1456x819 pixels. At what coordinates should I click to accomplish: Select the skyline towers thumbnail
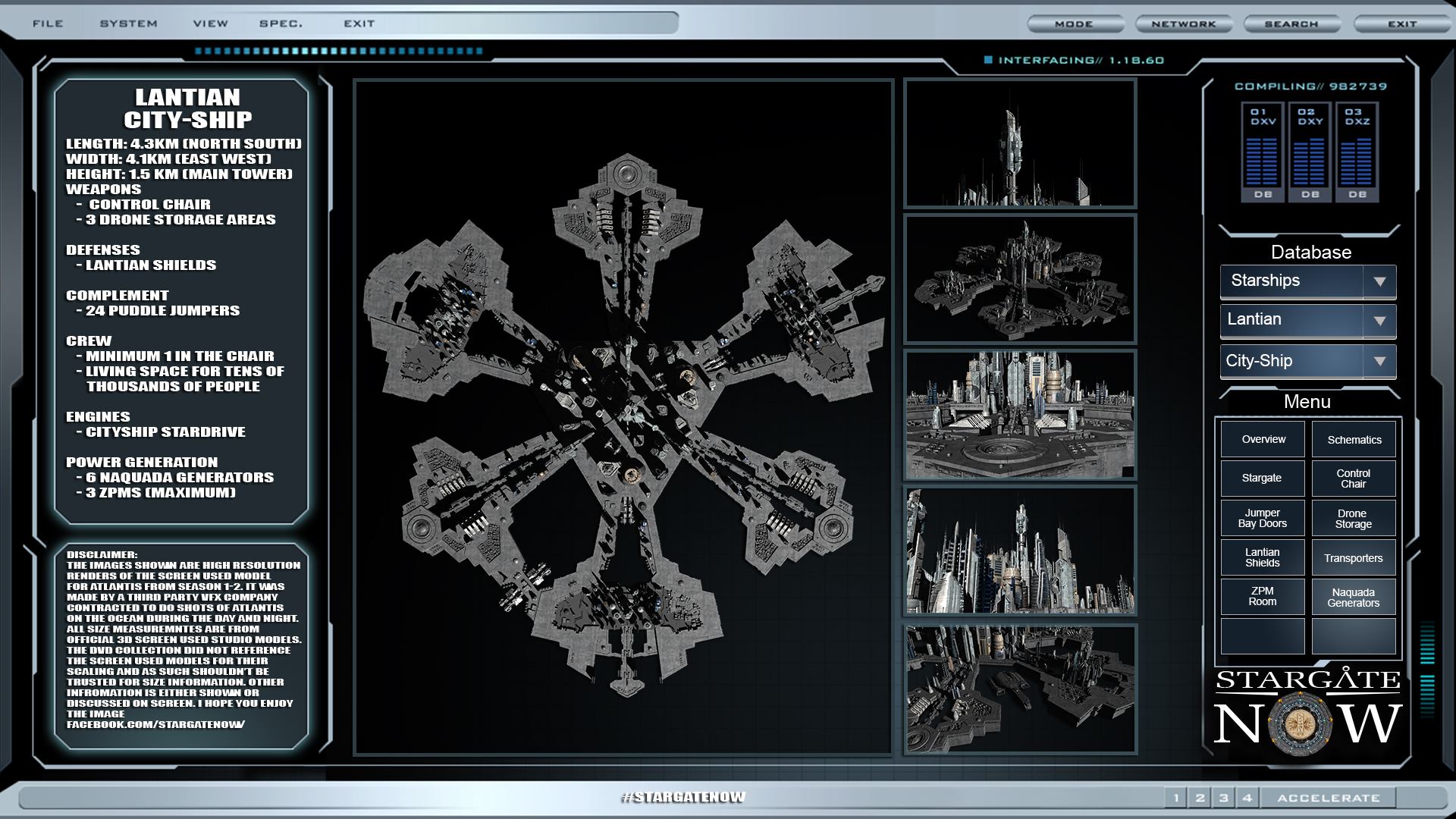coord(1020,551)
